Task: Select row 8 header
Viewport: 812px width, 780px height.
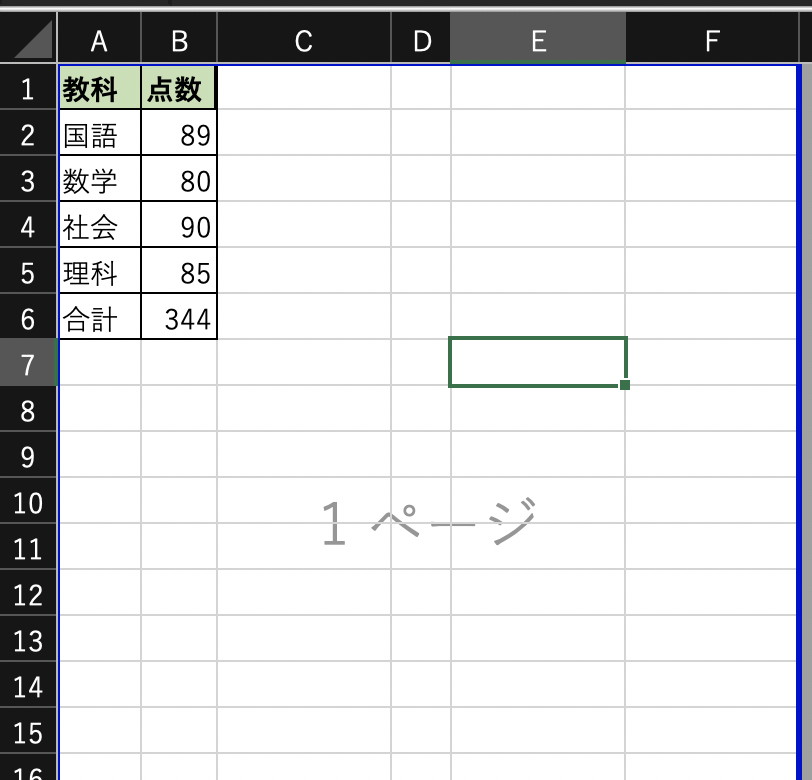Action: coord(28,409)
